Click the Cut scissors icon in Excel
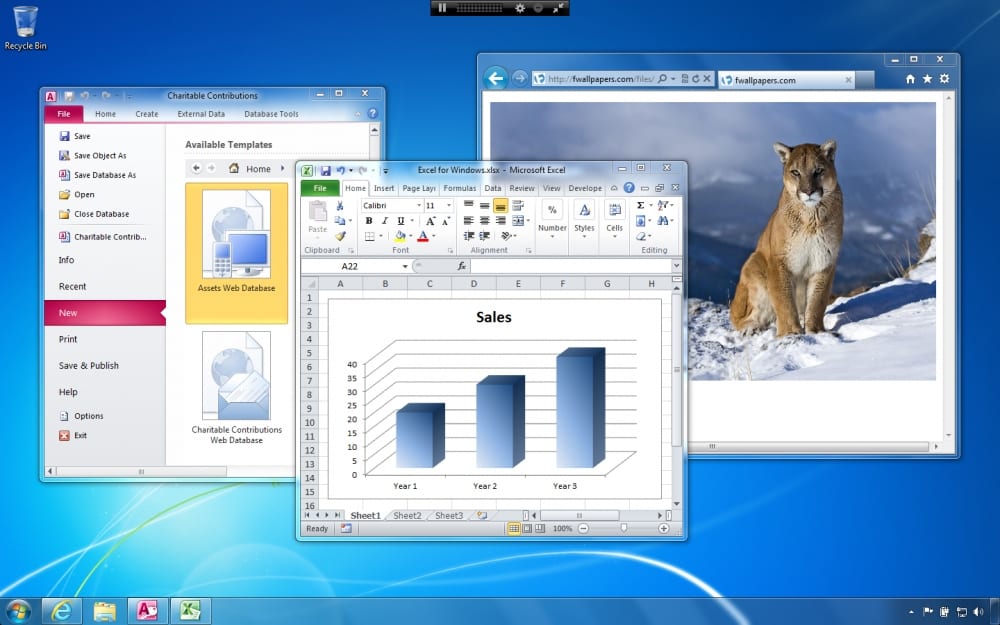This screenshot has width=1000, height=625. 340,206
